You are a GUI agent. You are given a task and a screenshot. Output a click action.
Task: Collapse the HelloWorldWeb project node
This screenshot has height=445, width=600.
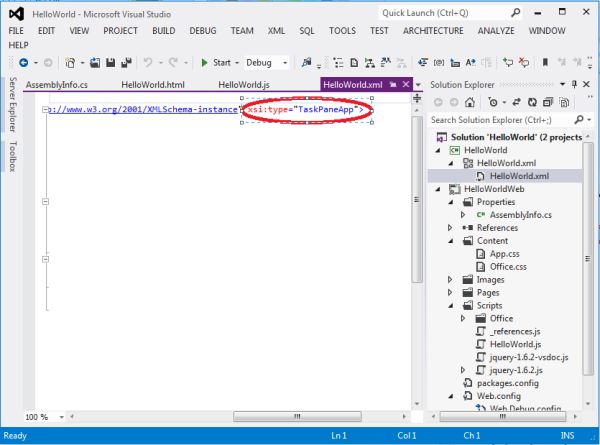438,189
